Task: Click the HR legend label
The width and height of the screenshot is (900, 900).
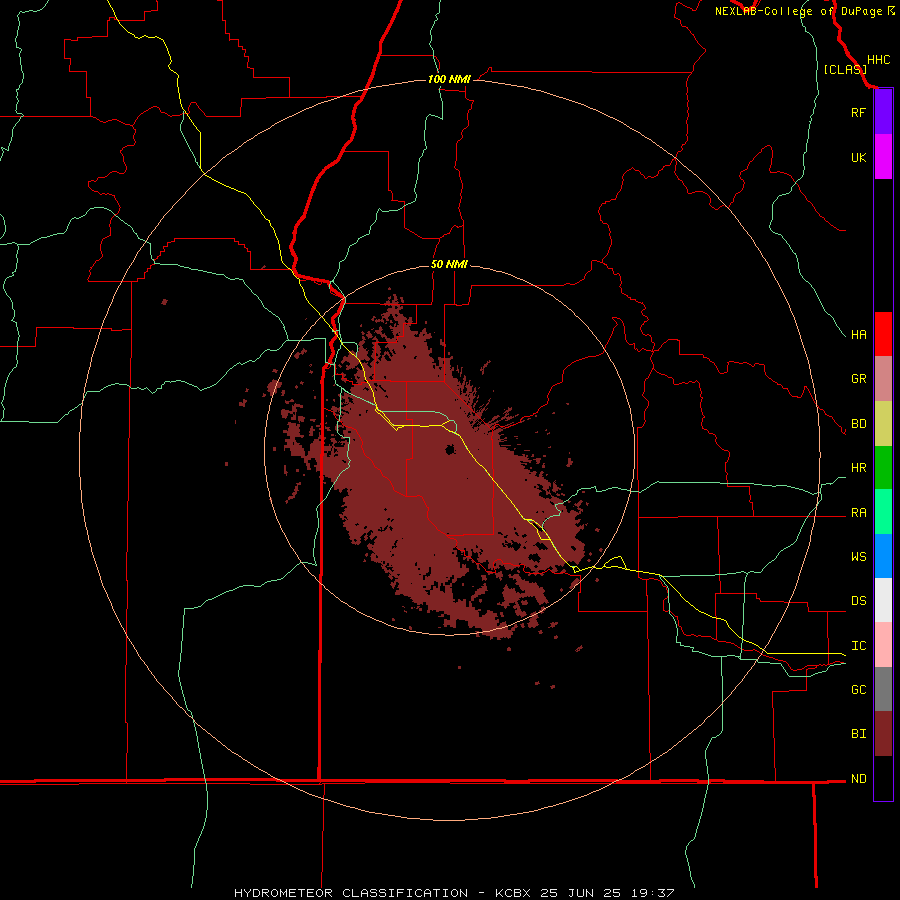Action: click(858, 468)
